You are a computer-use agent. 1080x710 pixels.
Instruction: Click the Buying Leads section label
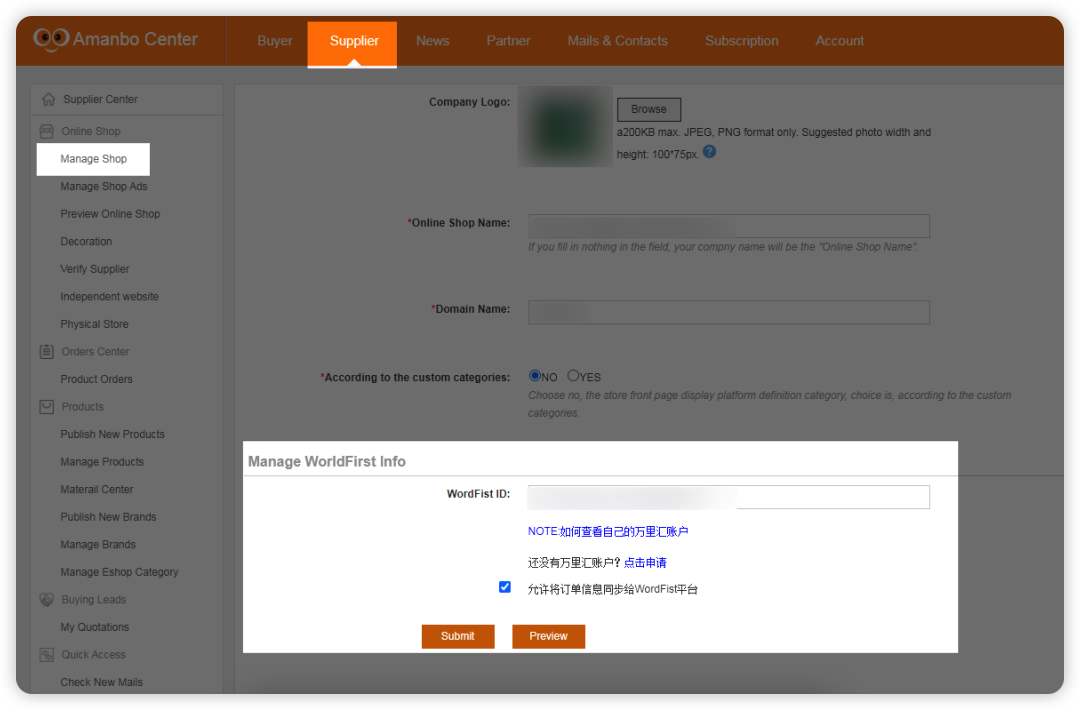point(93,600)
